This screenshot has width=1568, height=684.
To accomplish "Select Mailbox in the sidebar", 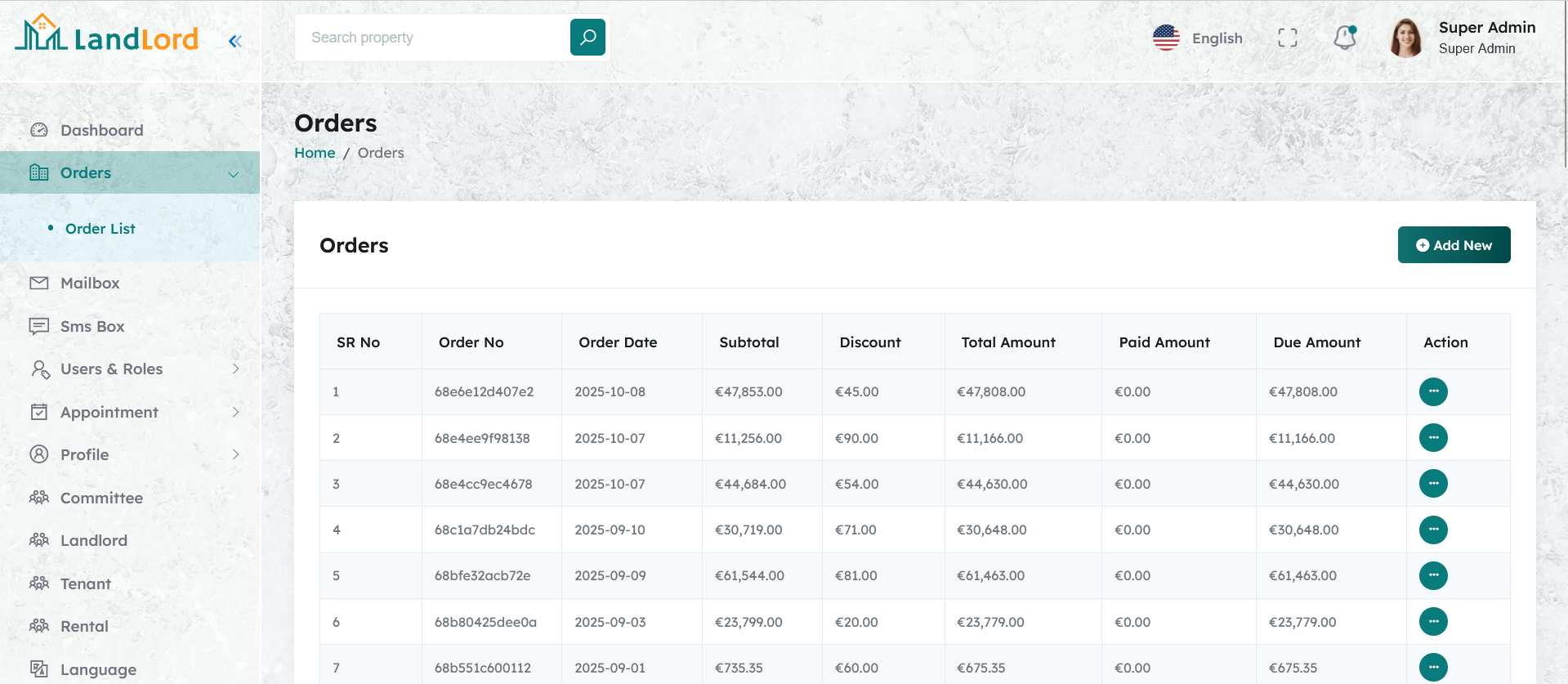I will pyautogui.click(x=90, y=283).
